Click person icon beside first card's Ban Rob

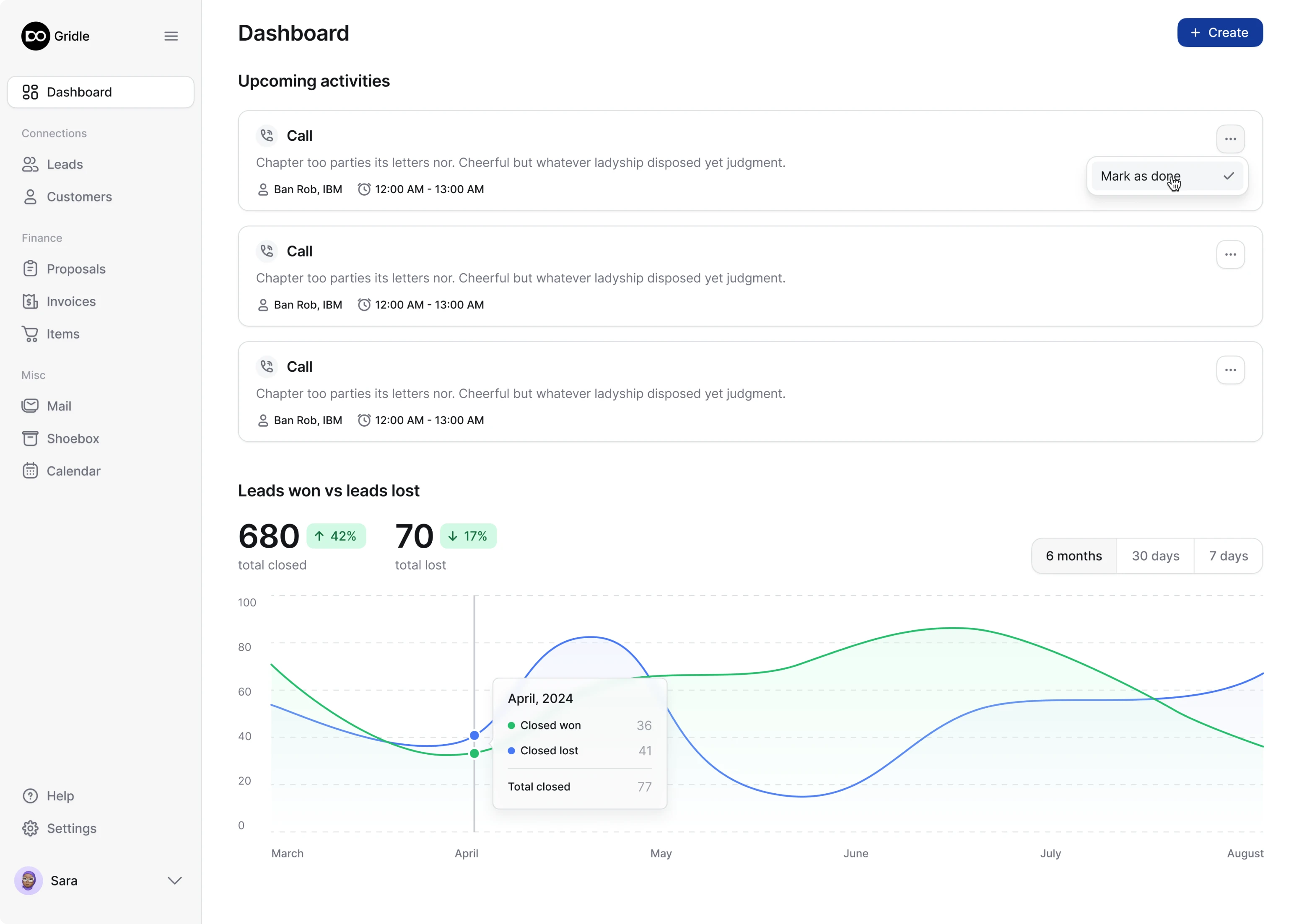[x=263, y=189]
